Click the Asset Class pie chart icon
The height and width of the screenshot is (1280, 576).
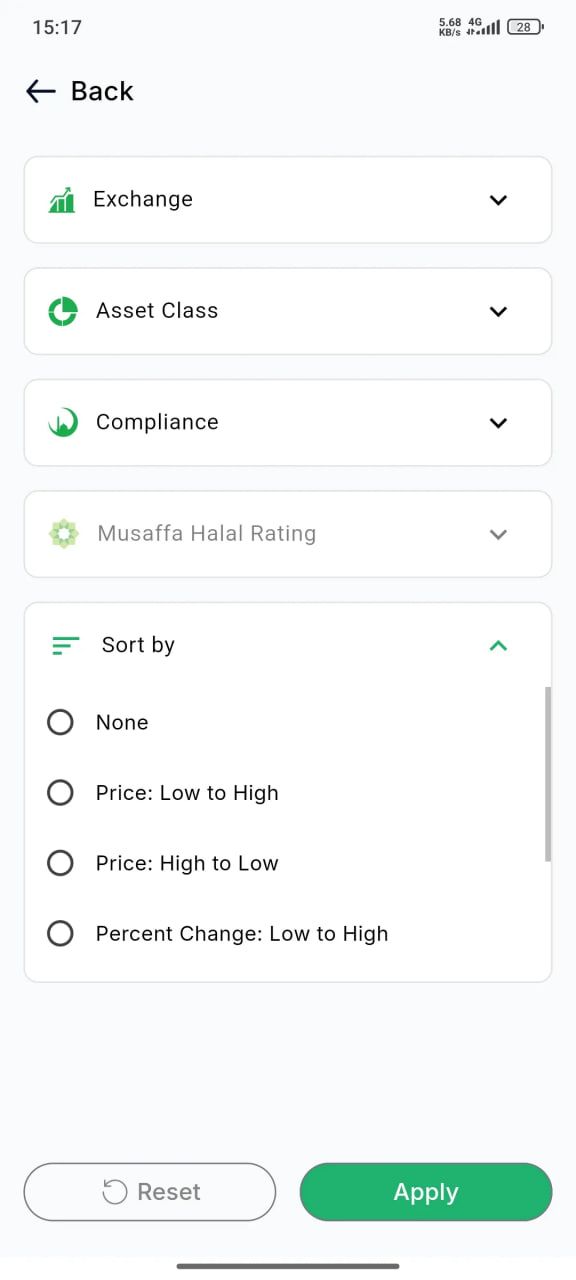(63, 311)
